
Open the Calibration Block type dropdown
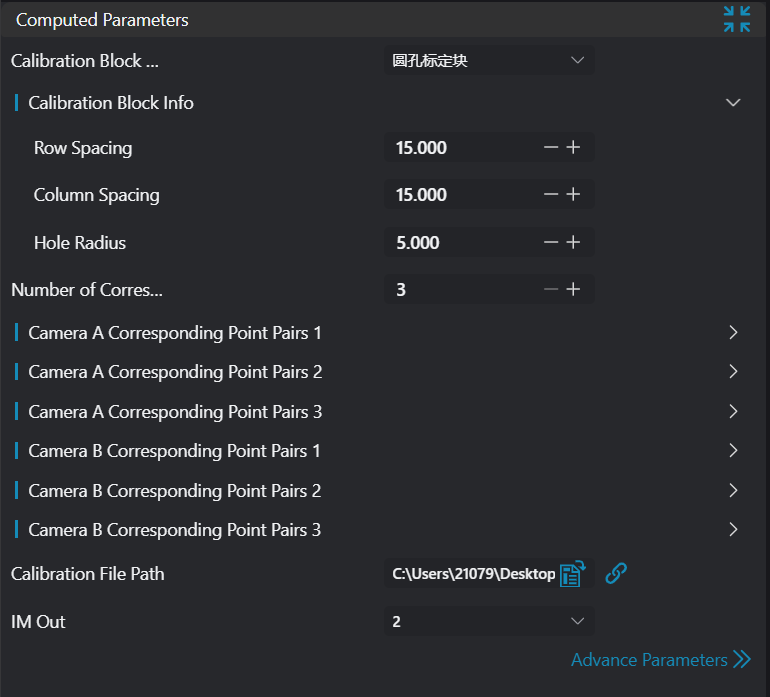point(489,61)
